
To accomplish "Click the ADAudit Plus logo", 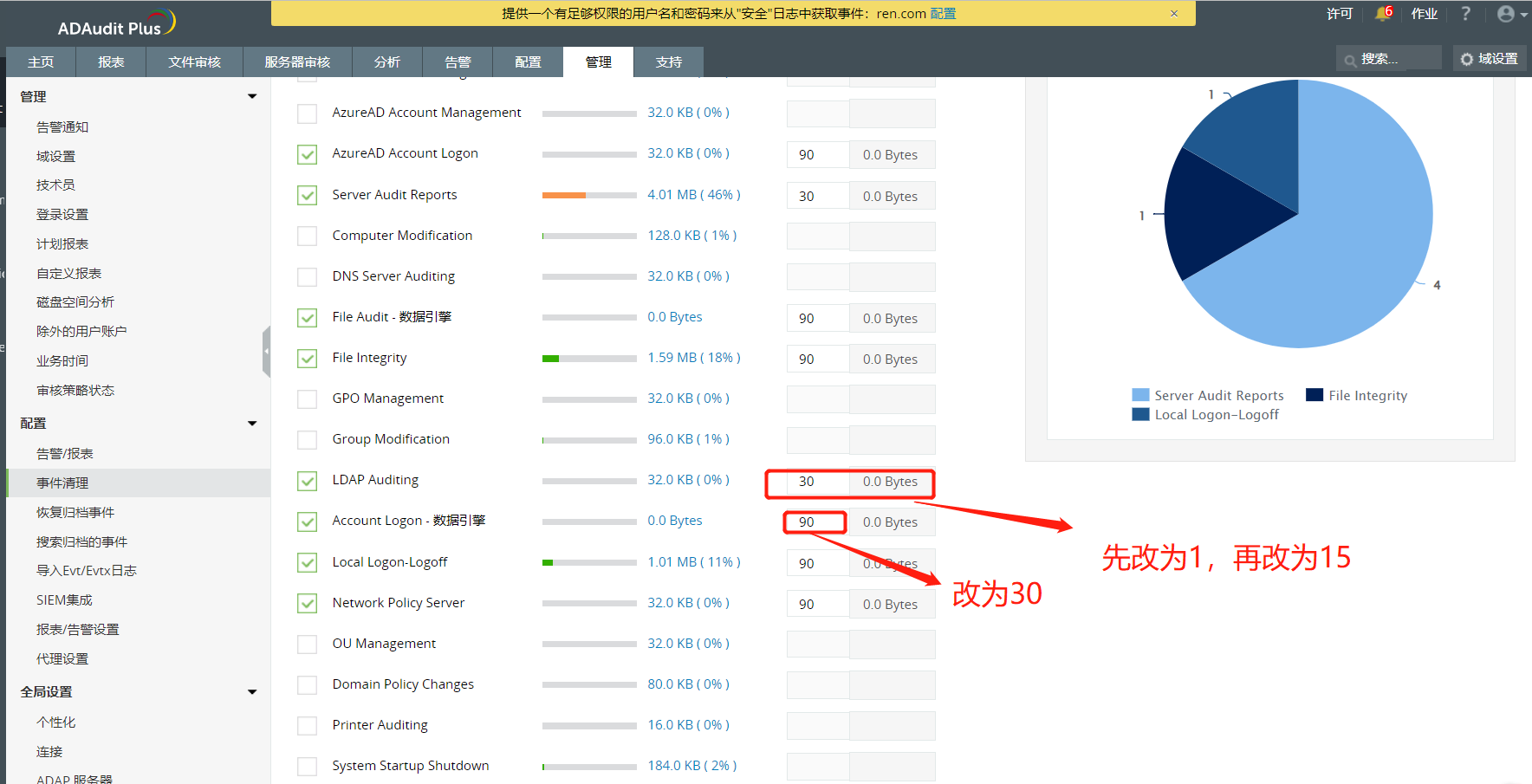I will point(116,23).
